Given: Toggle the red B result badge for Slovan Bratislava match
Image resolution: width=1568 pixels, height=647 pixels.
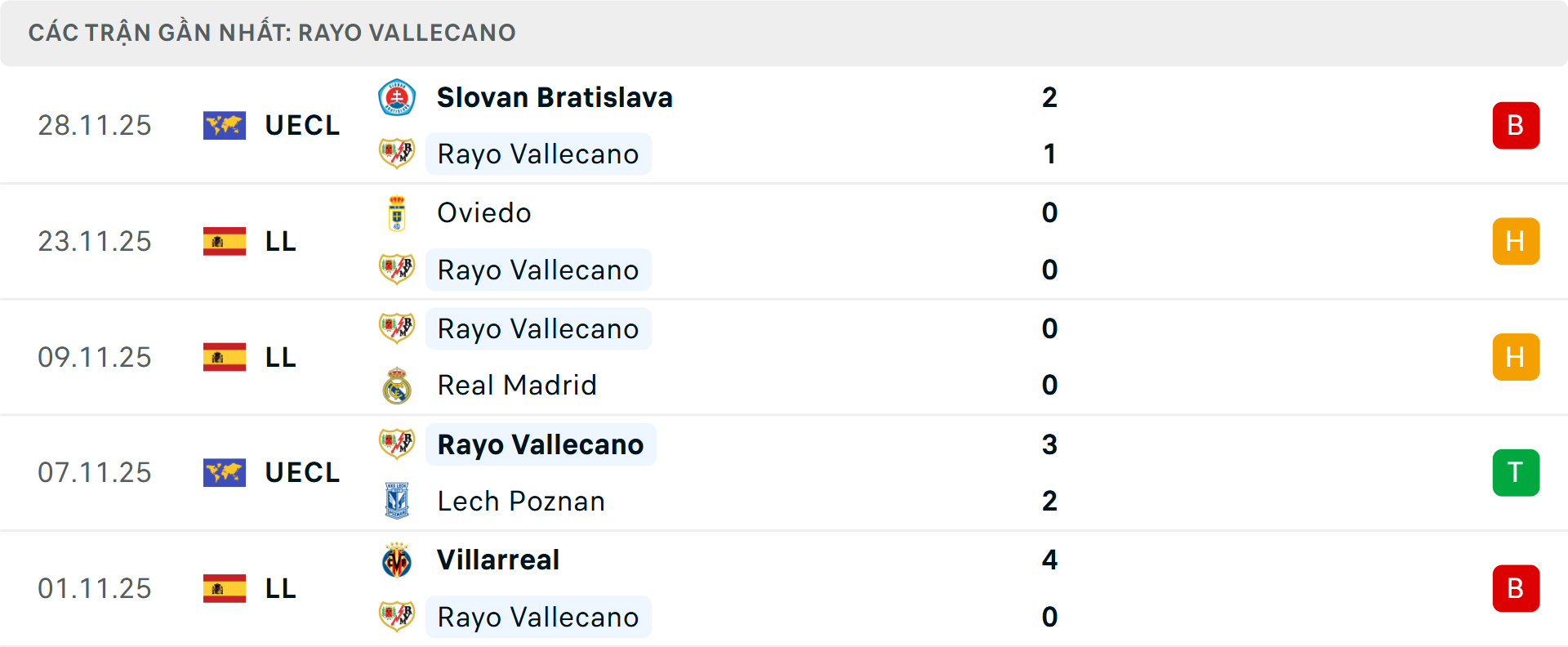Looking at the screenshot, I should pos(1516,125).
